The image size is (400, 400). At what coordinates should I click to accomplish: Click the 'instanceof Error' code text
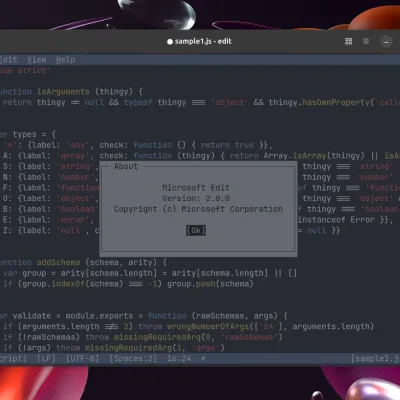click(336, 220)
